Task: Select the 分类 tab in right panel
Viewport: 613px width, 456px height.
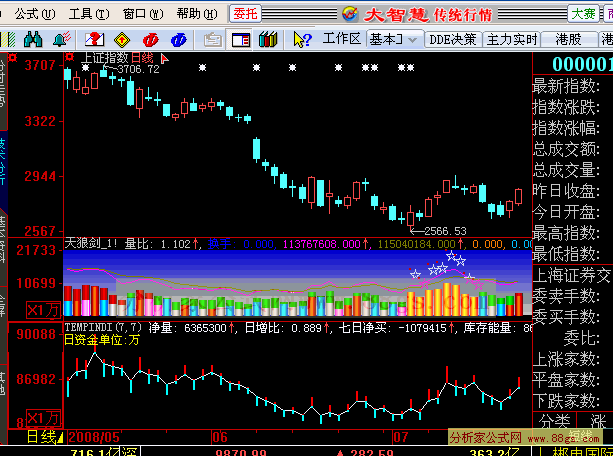Action: pyautogui.click(x=554, y=421)
